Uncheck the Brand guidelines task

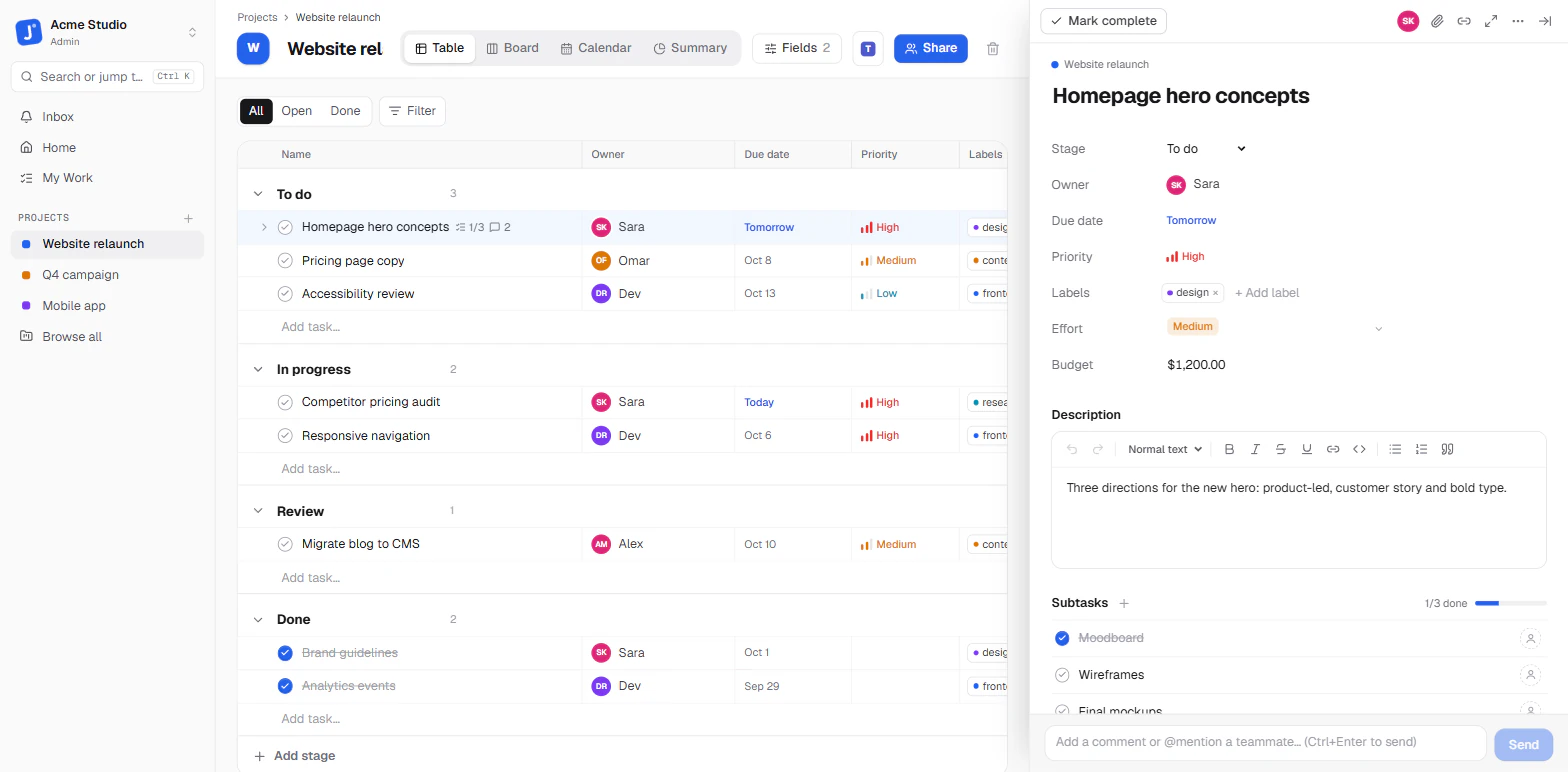click(285, 653)
